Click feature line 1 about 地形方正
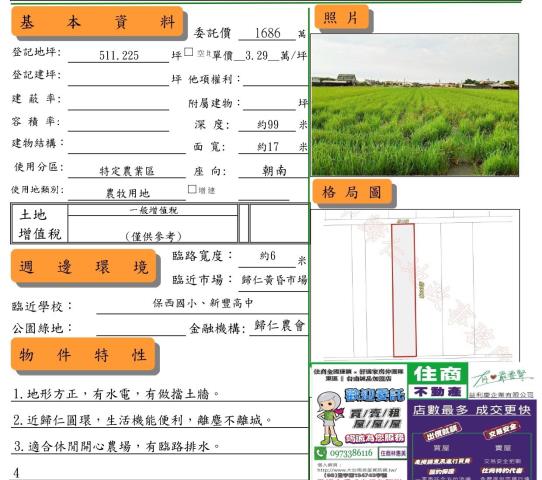 point(116,394)
